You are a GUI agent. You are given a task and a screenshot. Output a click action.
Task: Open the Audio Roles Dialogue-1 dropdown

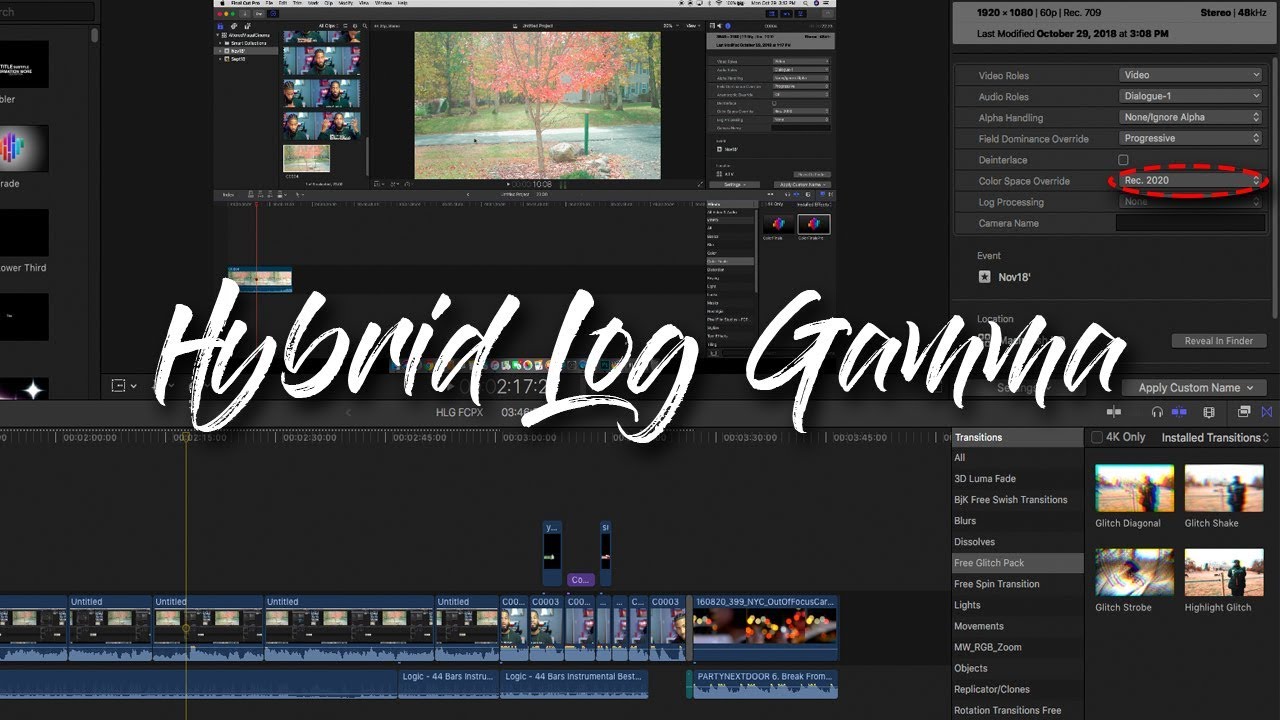[1190, 96]
